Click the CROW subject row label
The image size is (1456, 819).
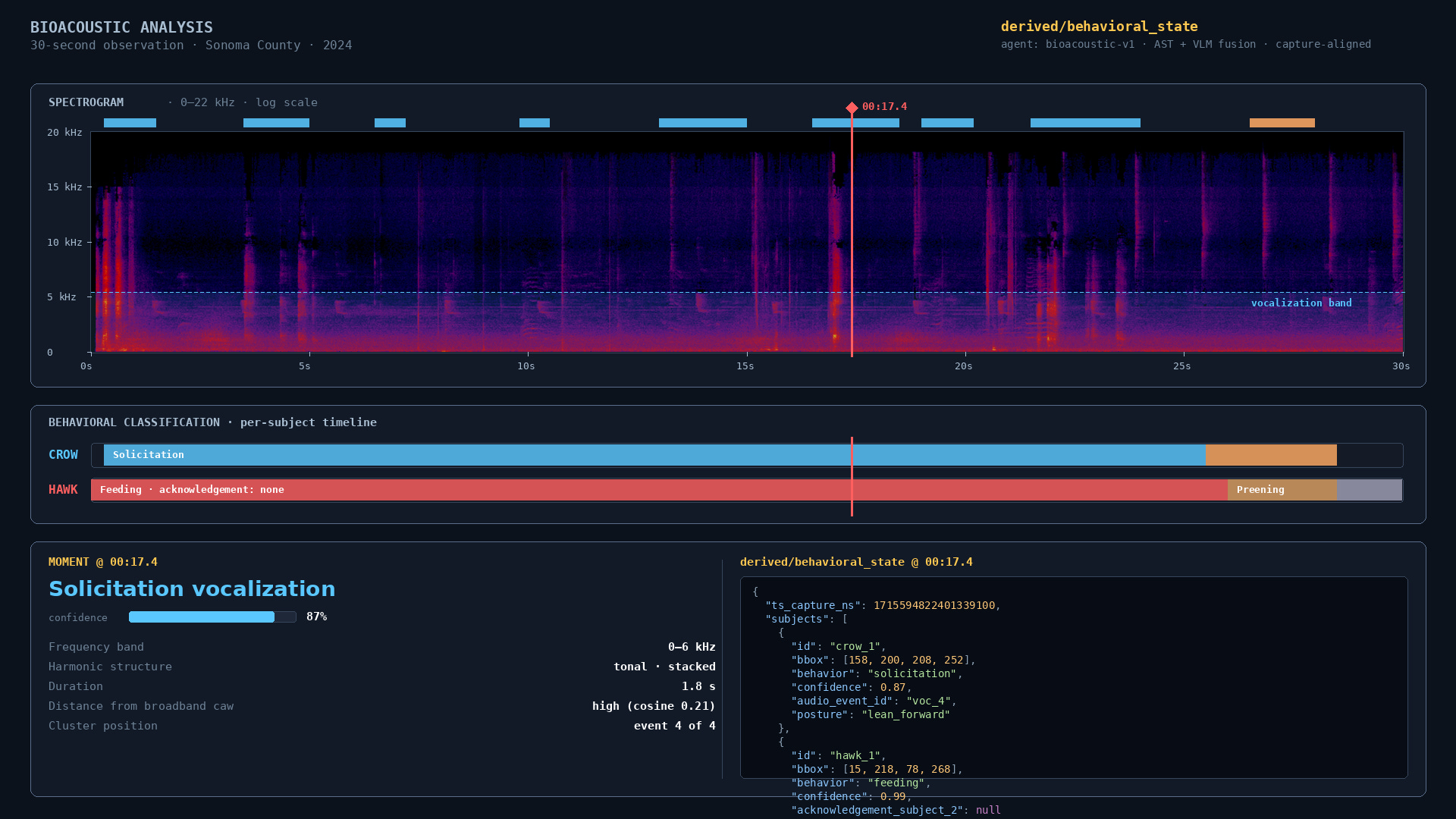pyautogui.click(x=63, y=455)
